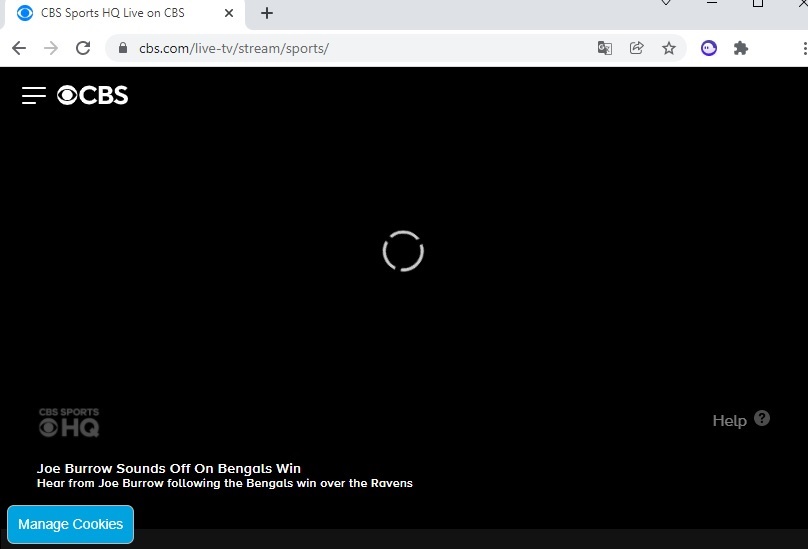Minimize the browser window
The height and width of the screenshot is (549, 808).
pos(712,3)
